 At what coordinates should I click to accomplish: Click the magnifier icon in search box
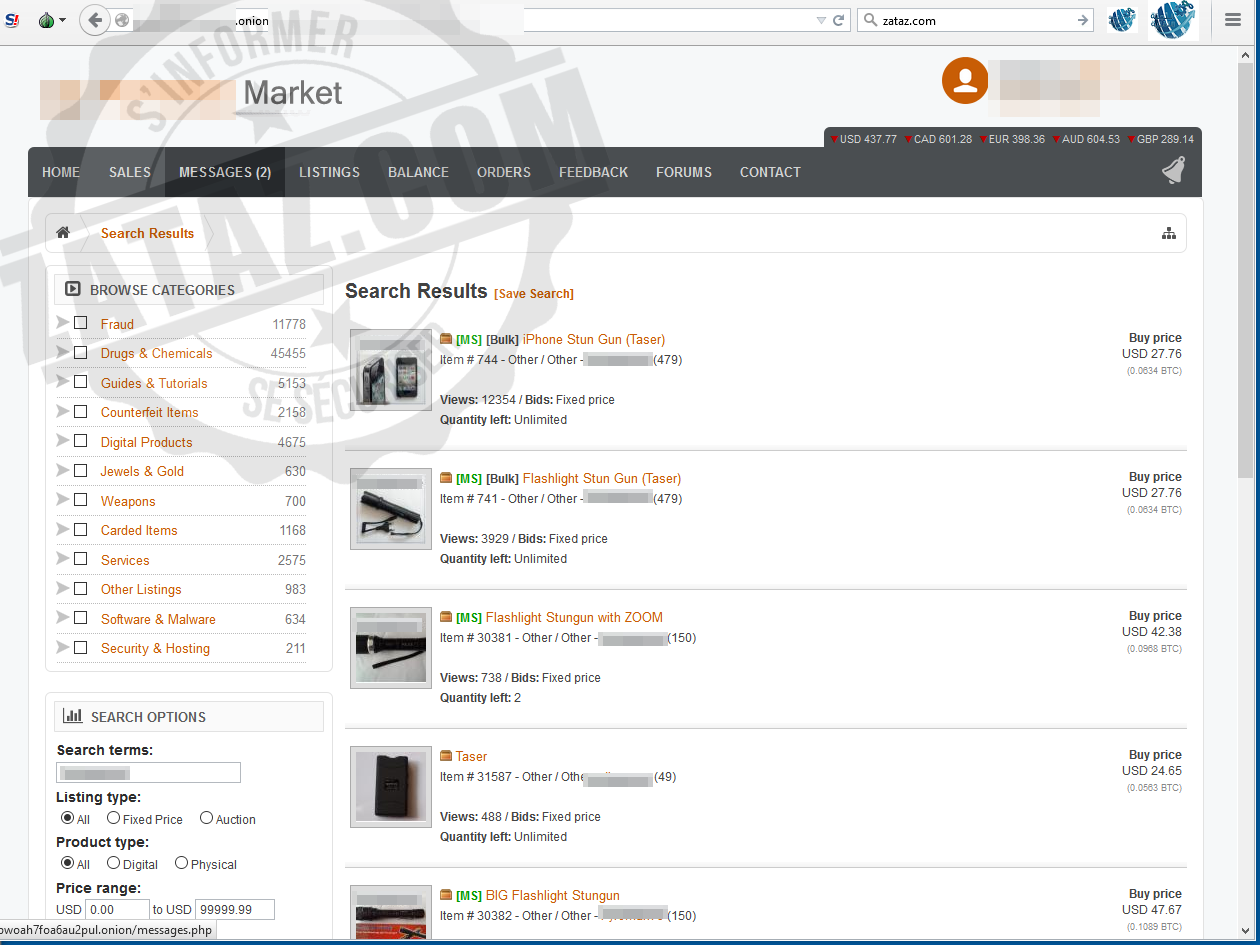pyautogui.click(x=868, y=20)
